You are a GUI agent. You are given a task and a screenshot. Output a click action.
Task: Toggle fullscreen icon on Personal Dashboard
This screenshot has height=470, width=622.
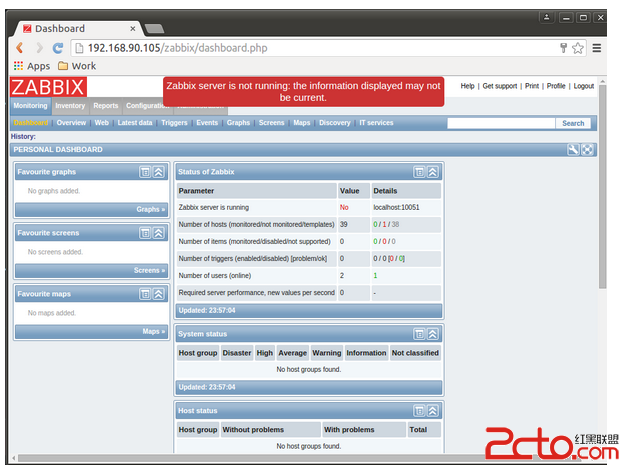(587, 150)
